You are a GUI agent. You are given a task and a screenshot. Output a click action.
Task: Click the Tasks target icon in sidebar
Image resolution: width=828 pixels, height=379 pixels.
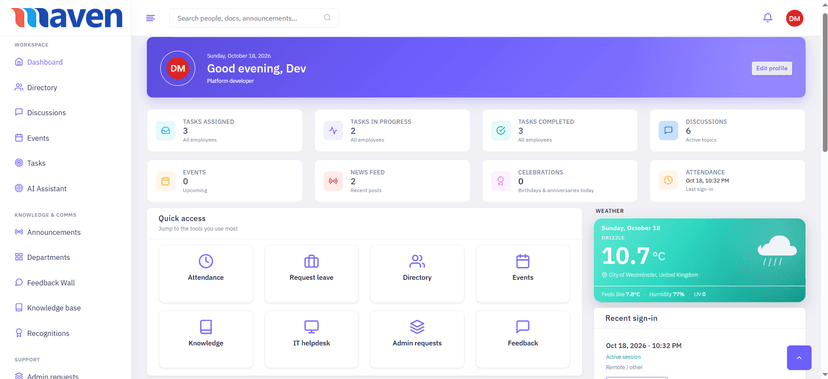coord(19,163)
